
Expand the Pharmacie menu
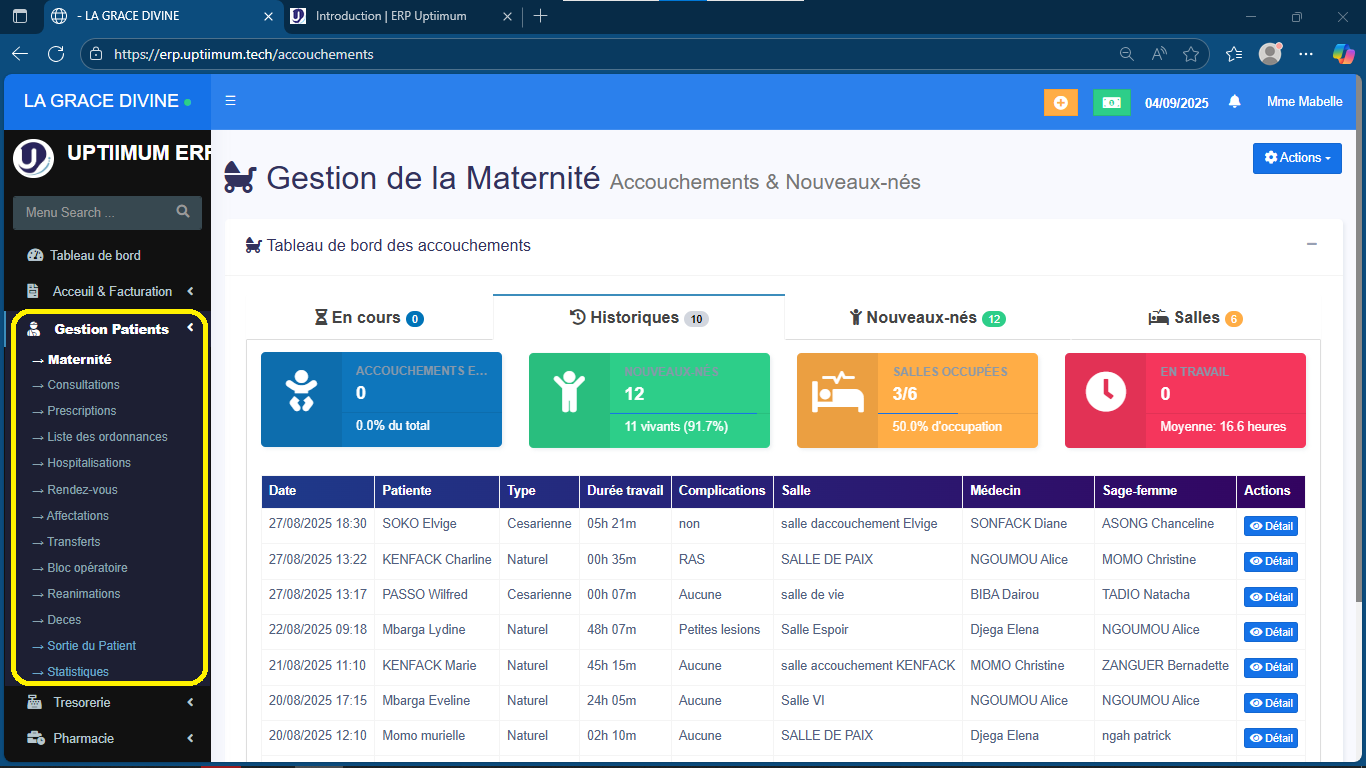[x=111, y=738]
